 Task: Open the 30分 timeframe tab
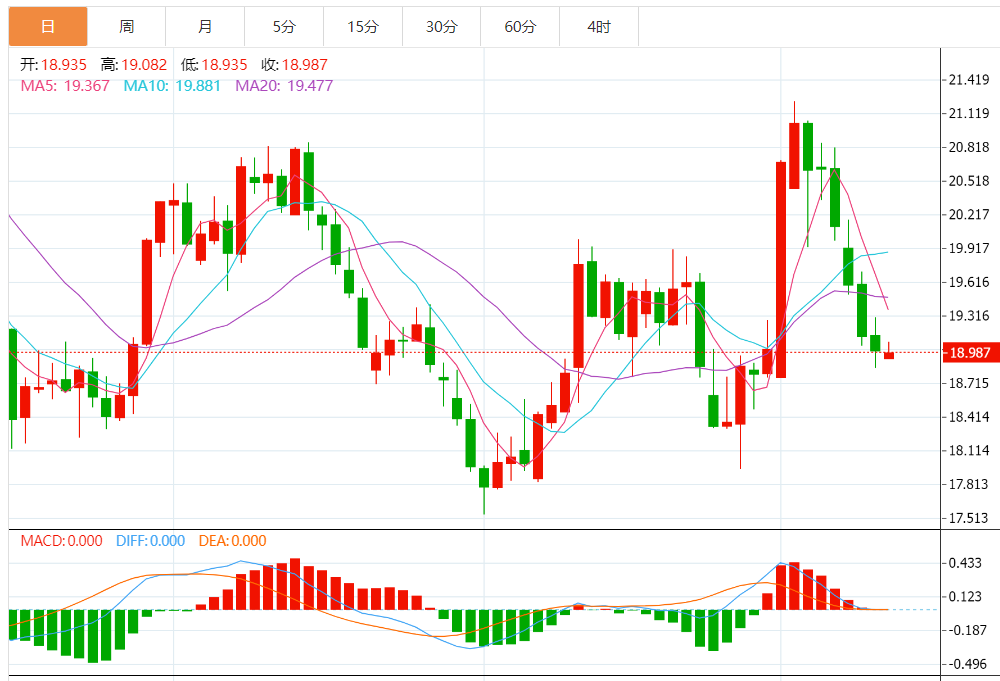(441, 27)
